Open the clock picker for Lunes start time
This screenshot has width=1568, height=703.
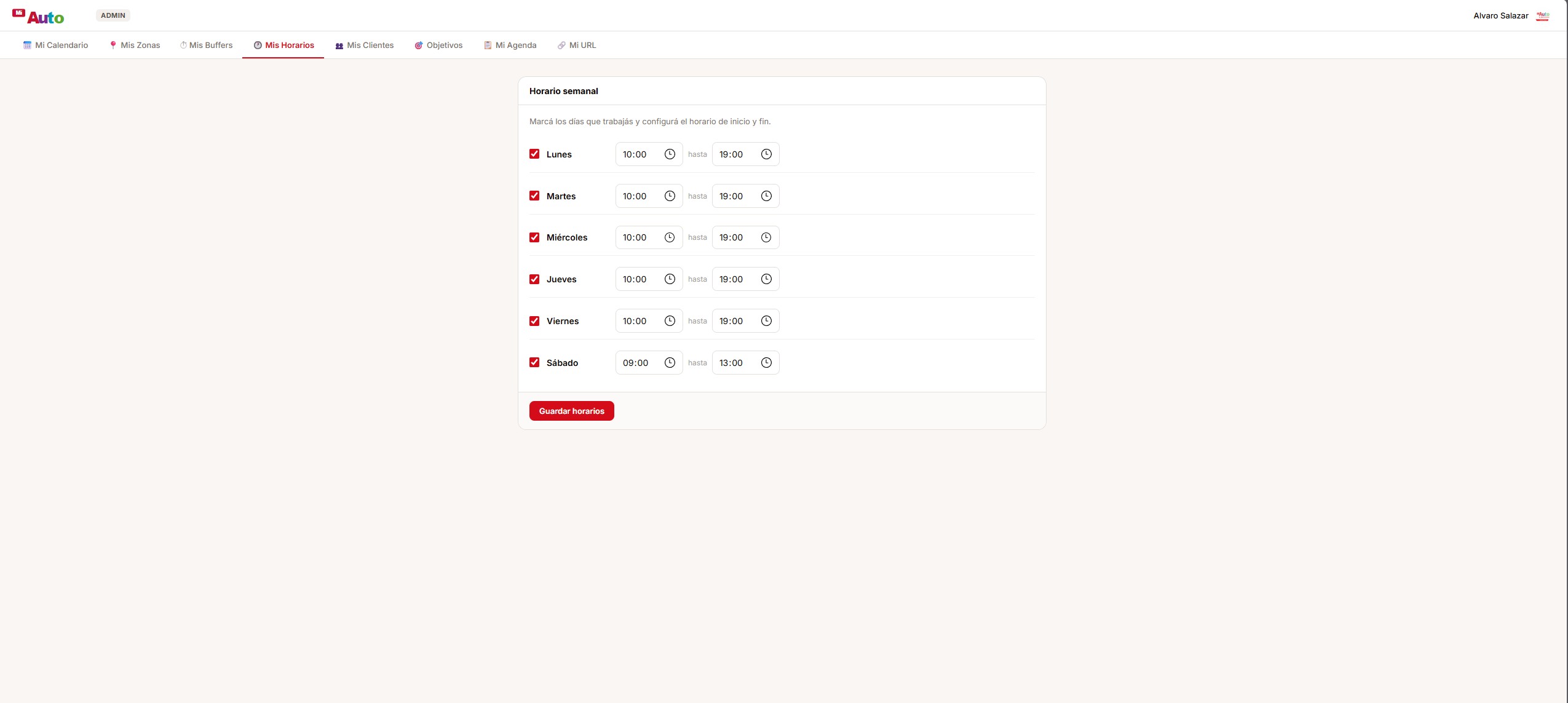click(670, 154)
